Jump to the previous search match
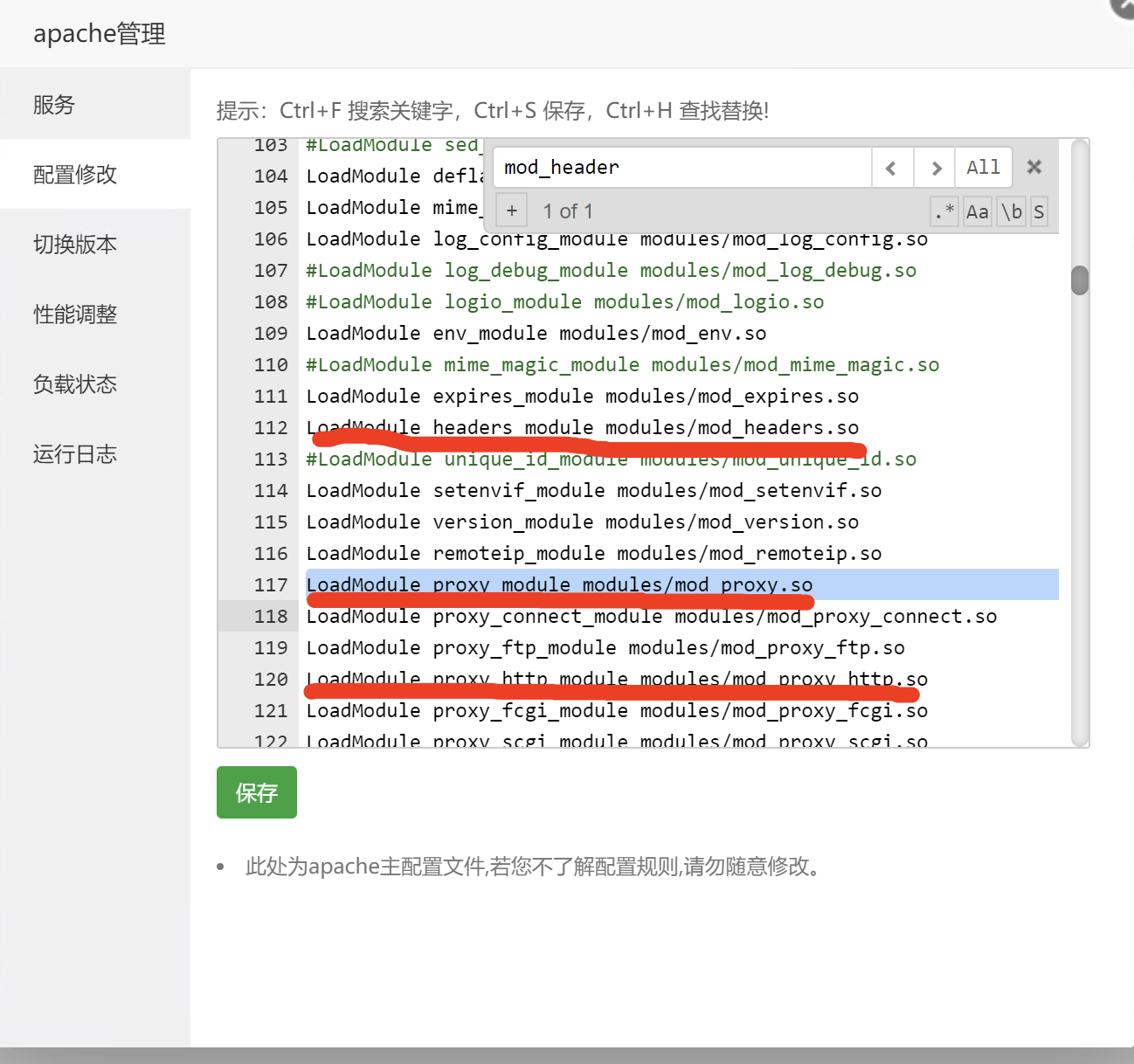Viewport: 1134px width, 1064px height. [892, 167]
